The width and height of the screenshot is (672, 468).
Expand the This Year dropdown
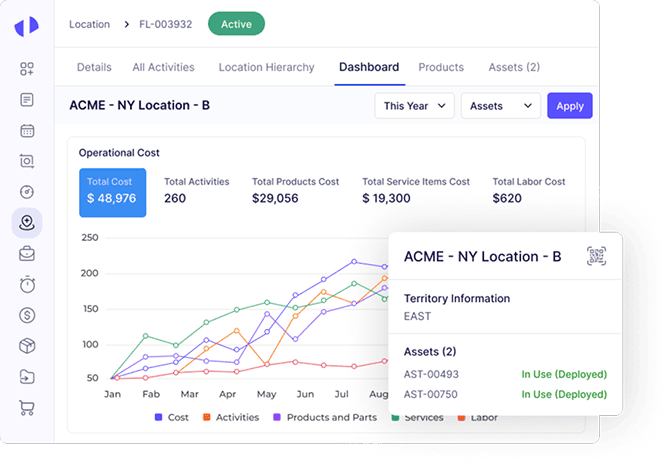[x=414, y=106]
